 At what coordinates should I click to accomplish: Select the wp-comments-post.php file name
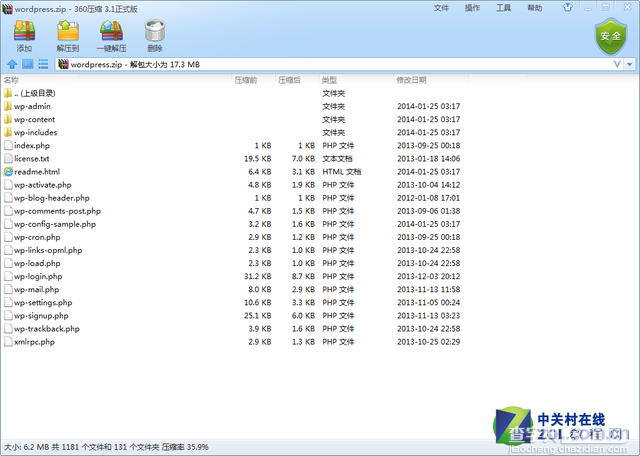click(58, 211)
